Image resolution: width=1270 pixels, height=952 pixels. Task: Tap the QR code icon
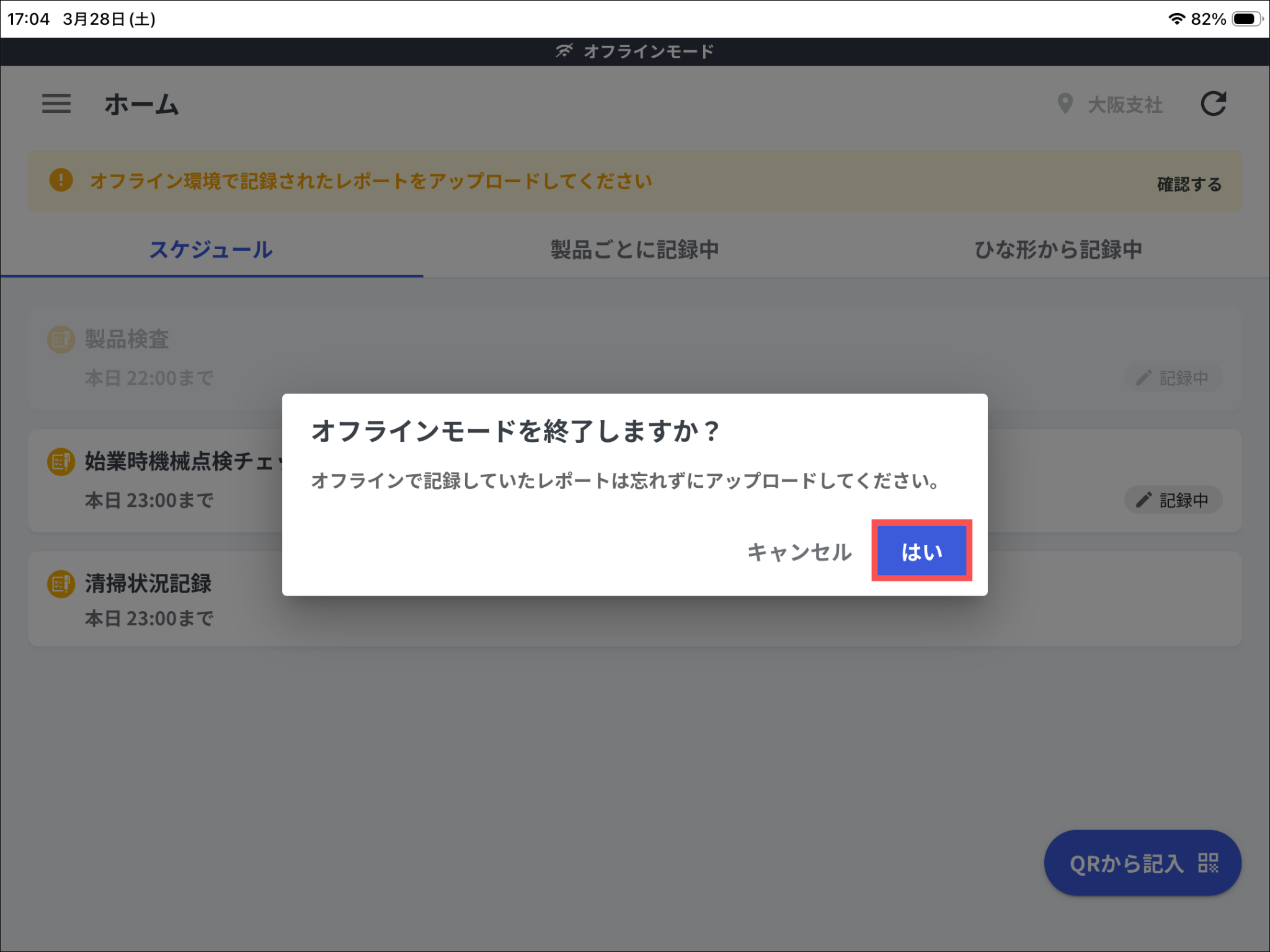click(1208, 863)
